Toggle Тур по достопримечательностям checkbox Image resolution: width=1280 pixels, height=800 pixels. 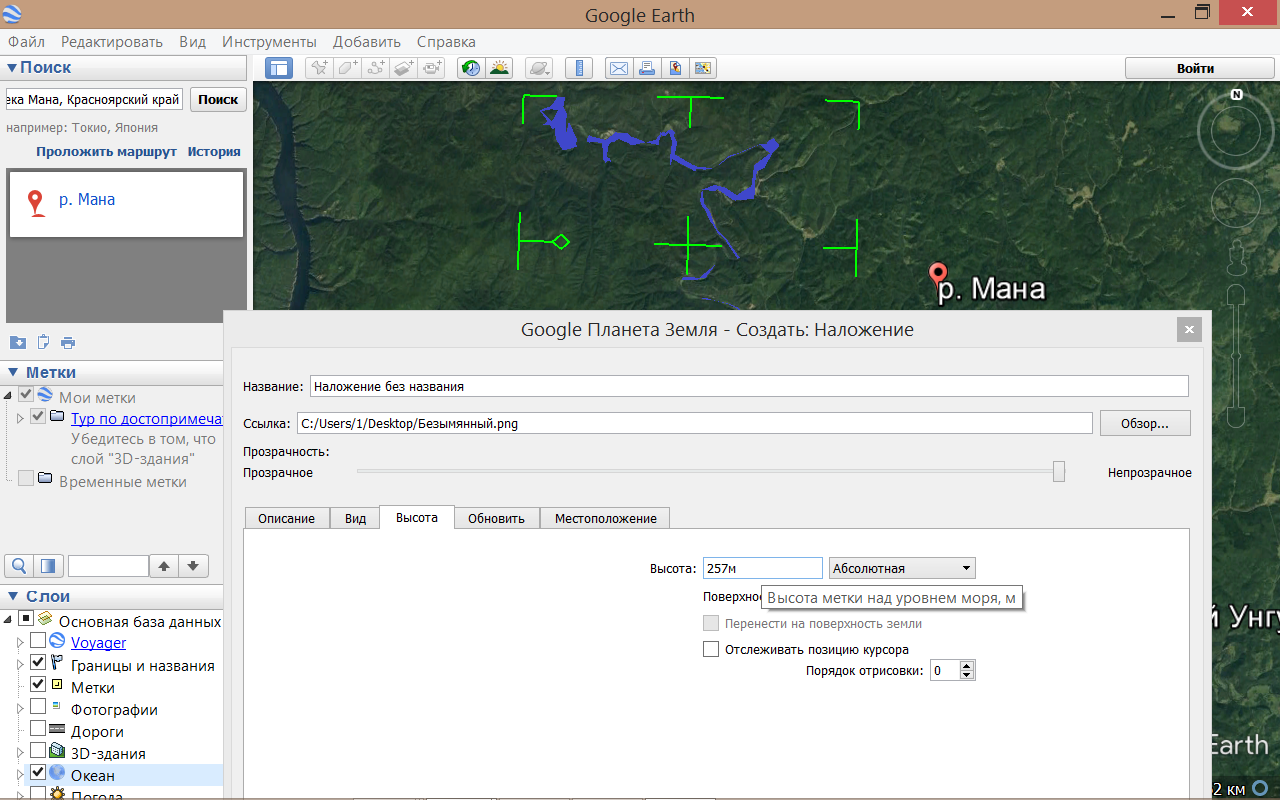coord(38,416)
